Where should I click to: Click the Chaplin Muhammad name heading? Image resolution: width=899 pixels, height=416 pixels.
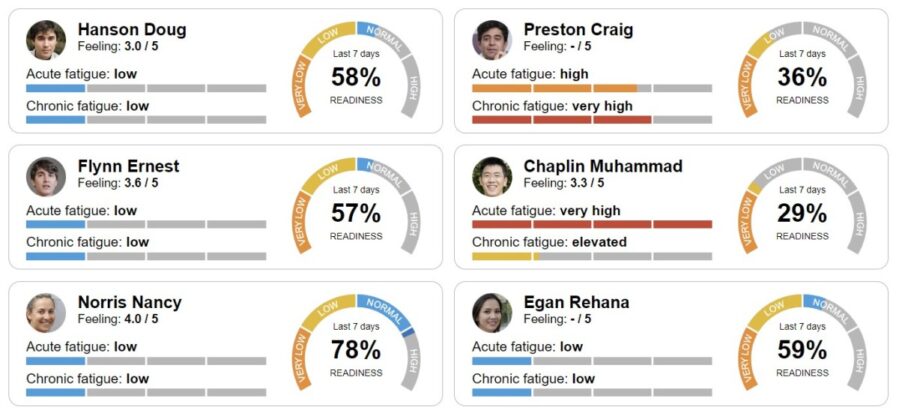pos(603,166)
